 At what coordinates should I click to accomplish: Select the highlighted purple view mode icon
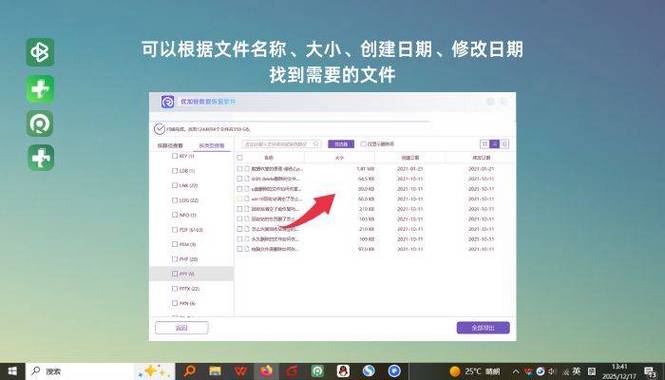pos(495,144)
